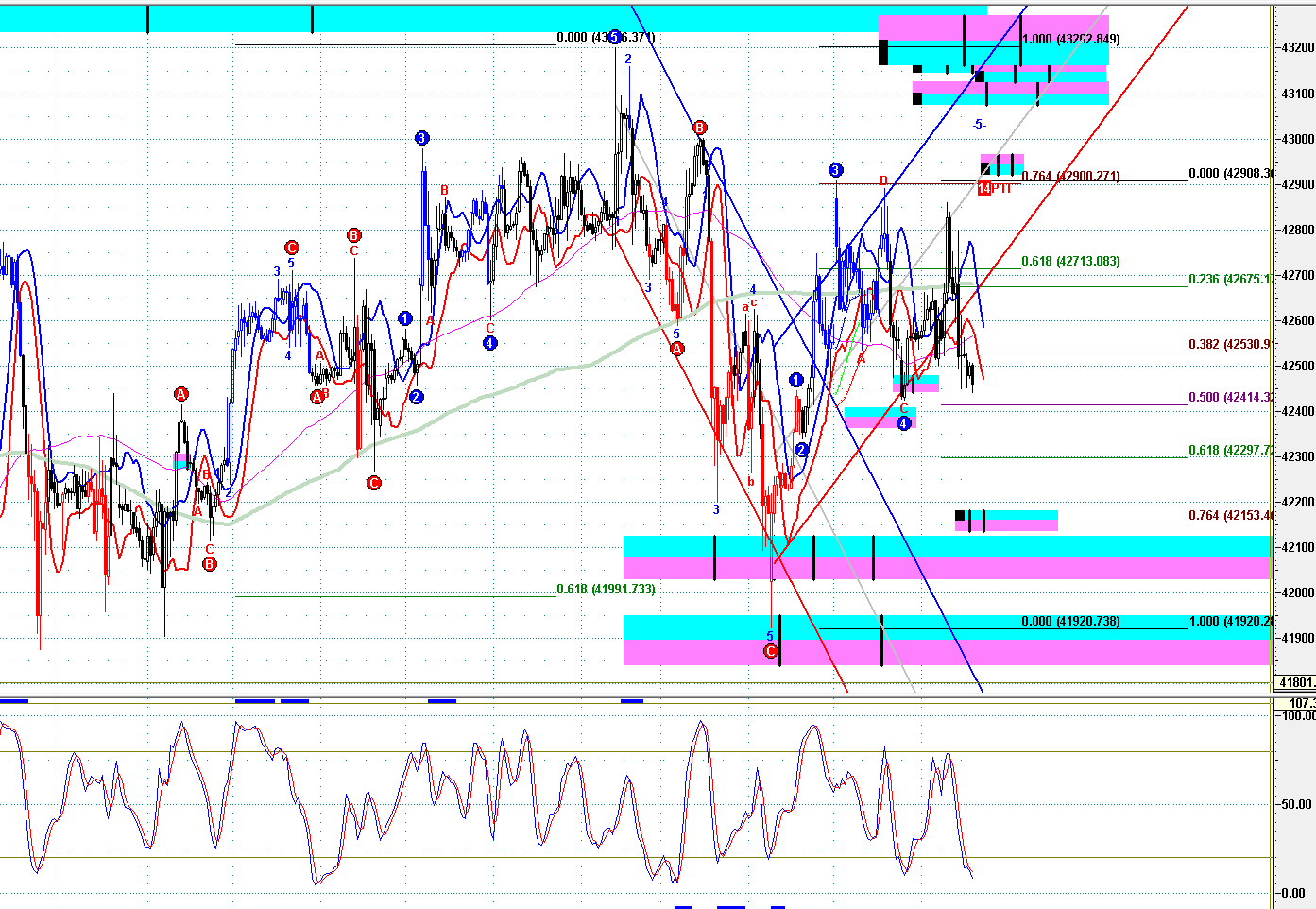Select the blue -5- projected wave label
This screenshot has width=1316, height=909.
[x=980, y=124]
